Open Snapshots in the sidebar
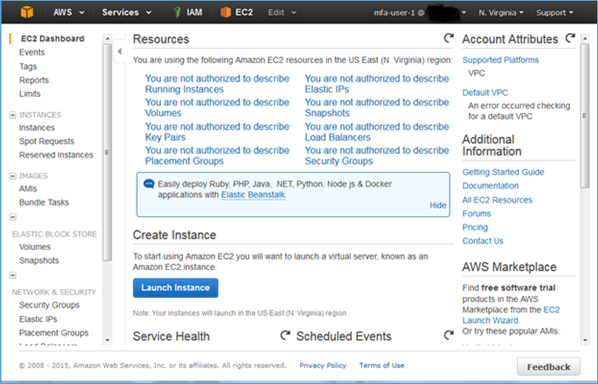Viewport: 598px width, 384px height. (x=39, y=260)
